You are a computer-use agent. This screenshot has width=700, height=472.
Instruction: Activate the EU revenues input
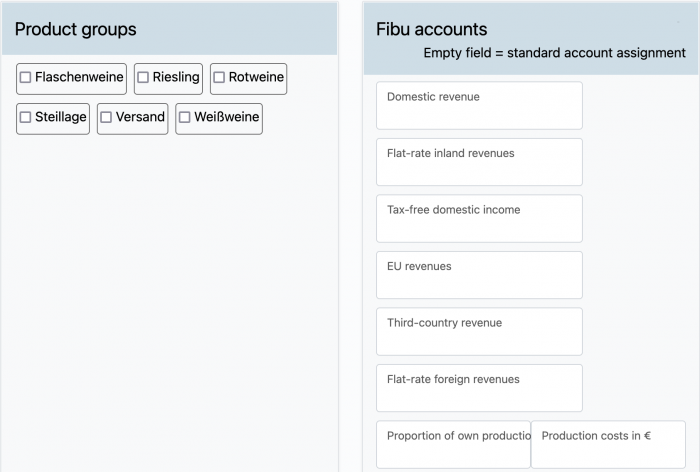479,275
